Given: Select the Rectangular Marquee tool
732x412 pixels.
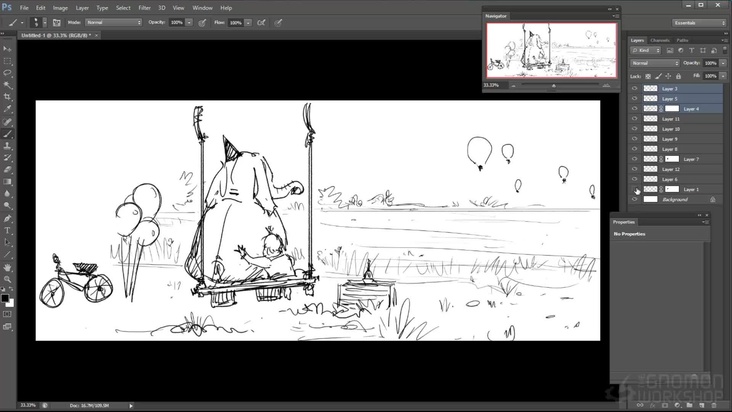Looking at the screenshot, I should [x=7, y=61].
